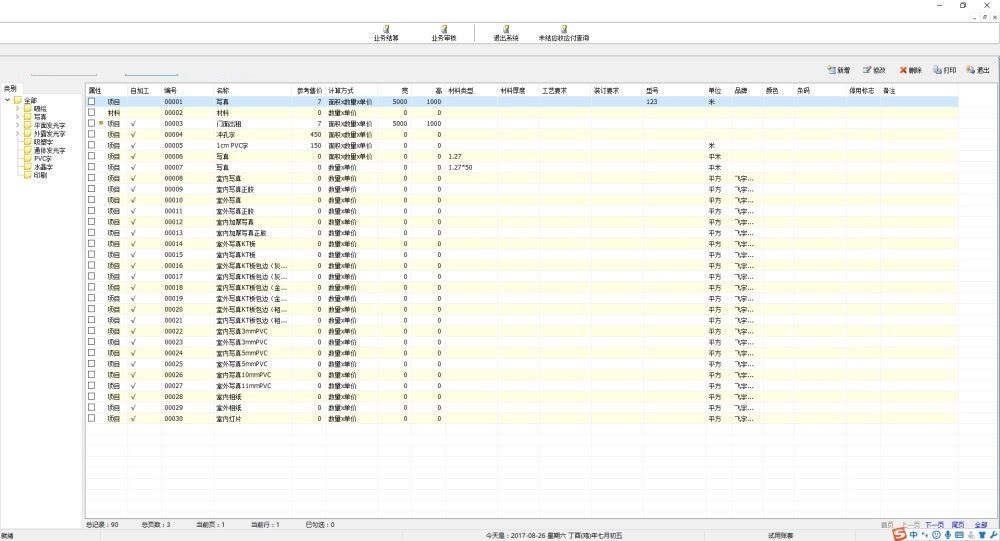Expand the 外露发光字 tree node

(x=17, y=133)
